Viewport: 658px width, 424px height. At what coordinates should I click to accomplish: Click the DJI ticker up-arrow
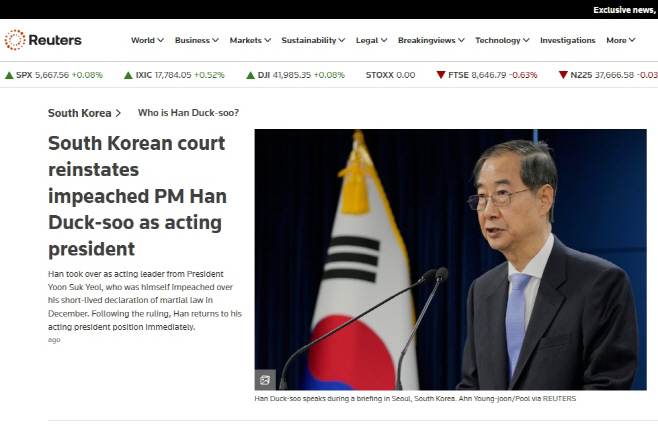251,75
